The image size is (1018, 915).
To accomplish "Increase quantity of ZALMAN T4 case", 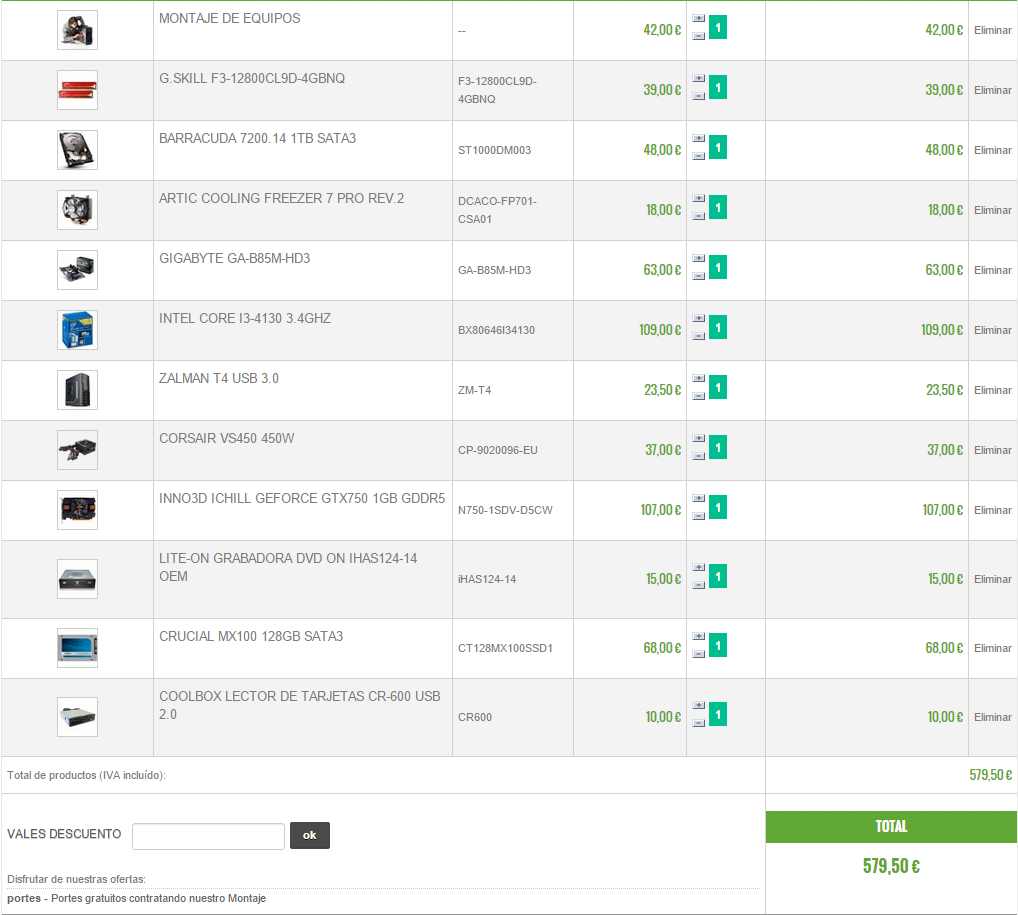I will click(699, 378).
